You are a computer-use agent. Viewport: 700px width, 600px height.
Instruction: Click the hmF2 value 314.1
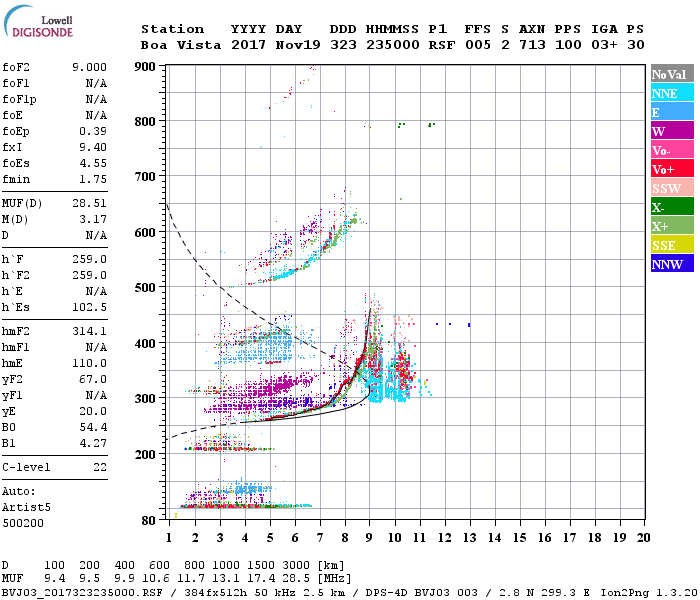click(x=89, y=331)
